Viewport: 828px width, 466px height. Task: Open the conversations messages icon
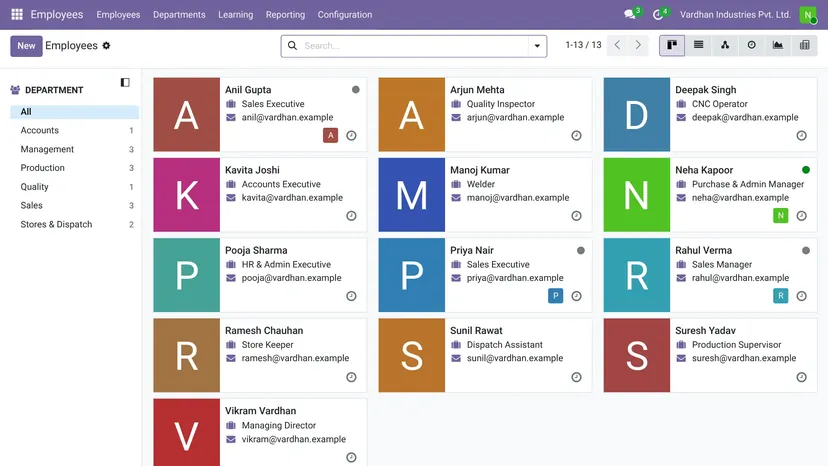[x=630, y=14]
